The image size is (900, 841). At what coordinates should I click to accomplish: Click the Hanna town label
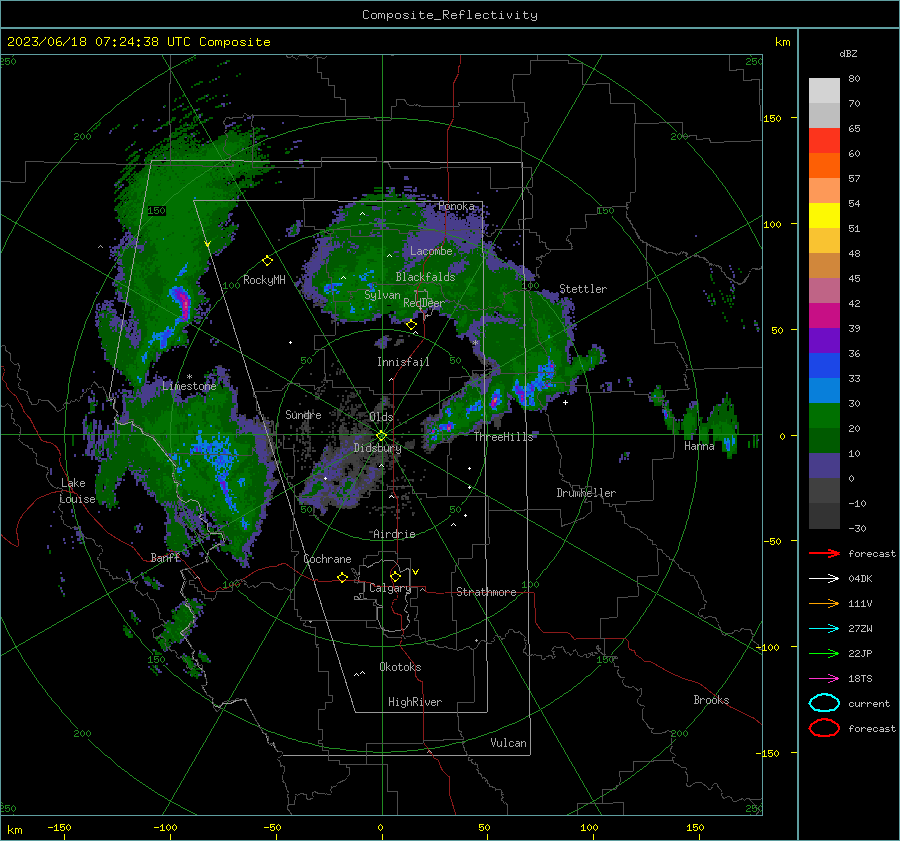pos(699,446)
